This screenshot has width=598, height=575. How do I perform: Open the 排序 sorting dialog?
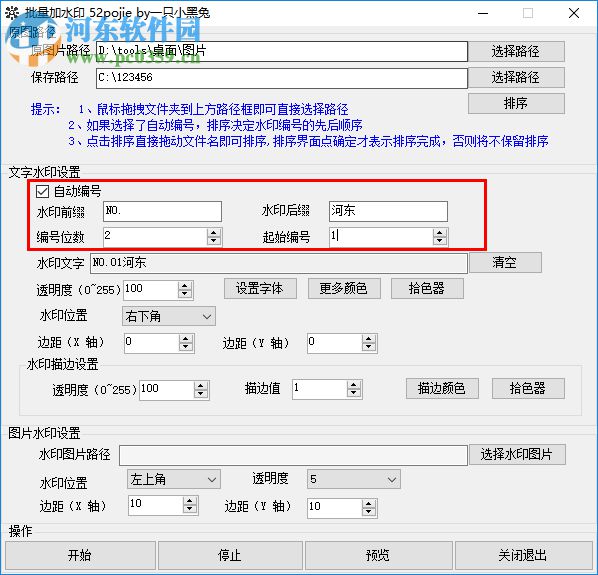click(x=516, y=103)
